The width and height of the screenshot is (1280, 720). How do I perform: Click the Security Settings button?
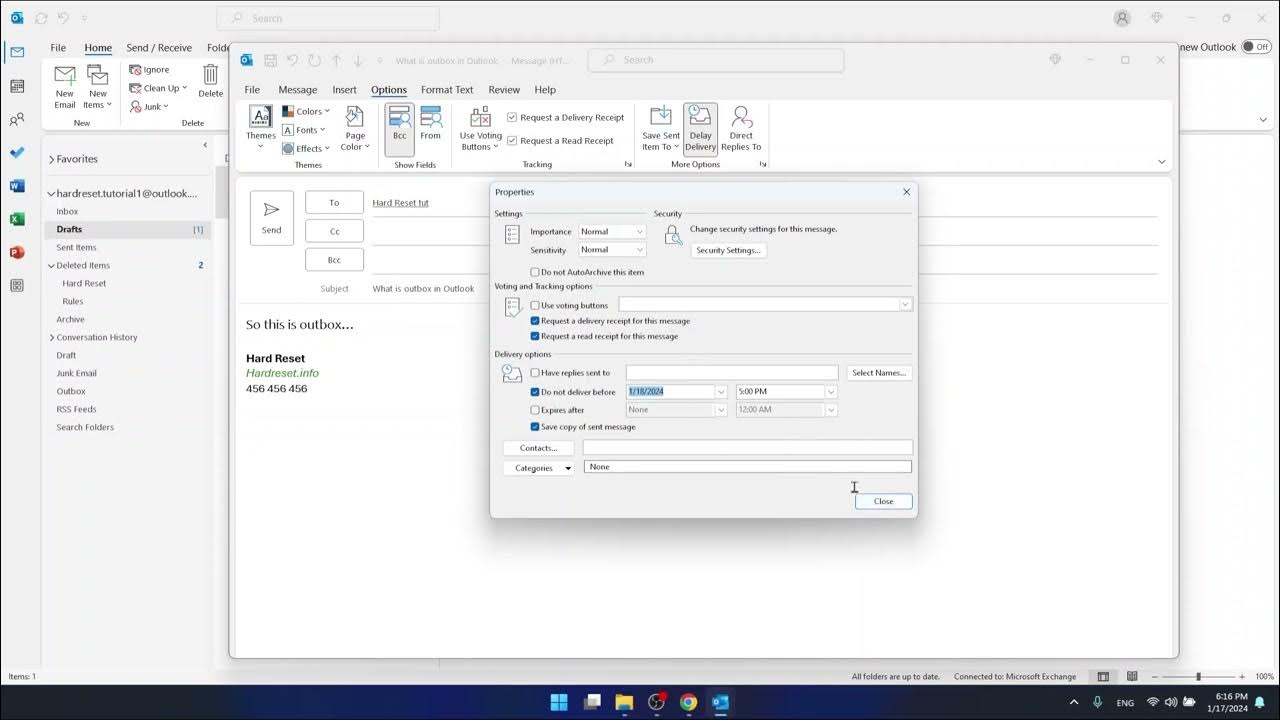click(x=728, y=250)
